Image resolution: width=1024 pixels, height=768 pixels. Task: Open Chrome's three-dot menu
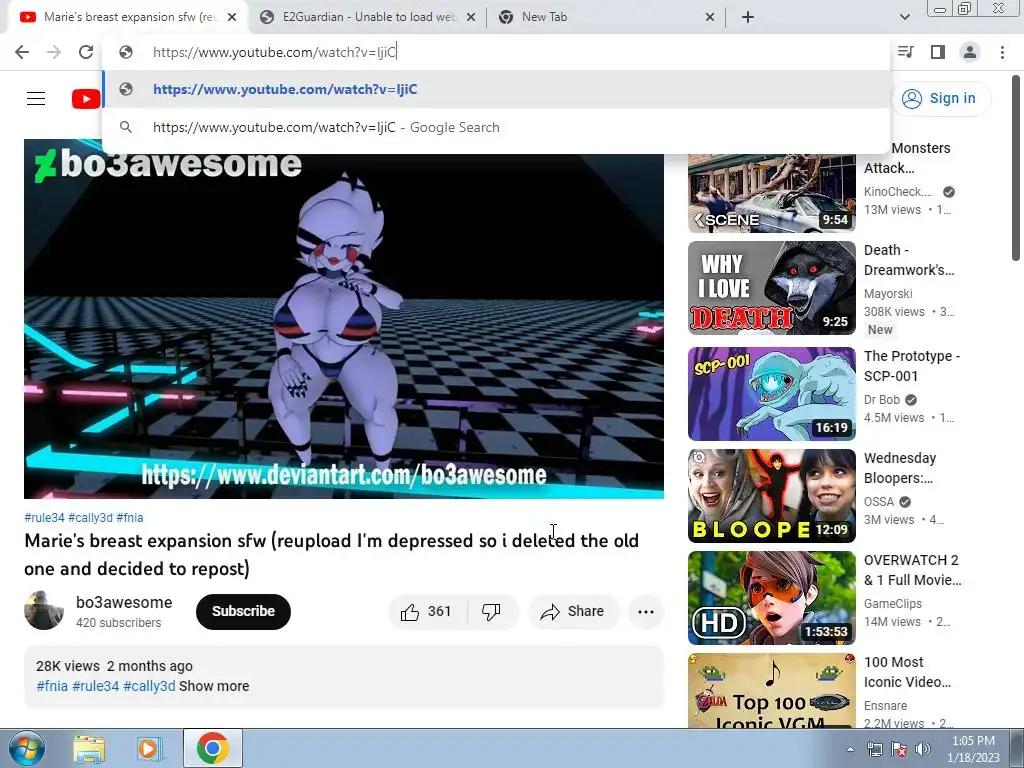point(1002,52)
